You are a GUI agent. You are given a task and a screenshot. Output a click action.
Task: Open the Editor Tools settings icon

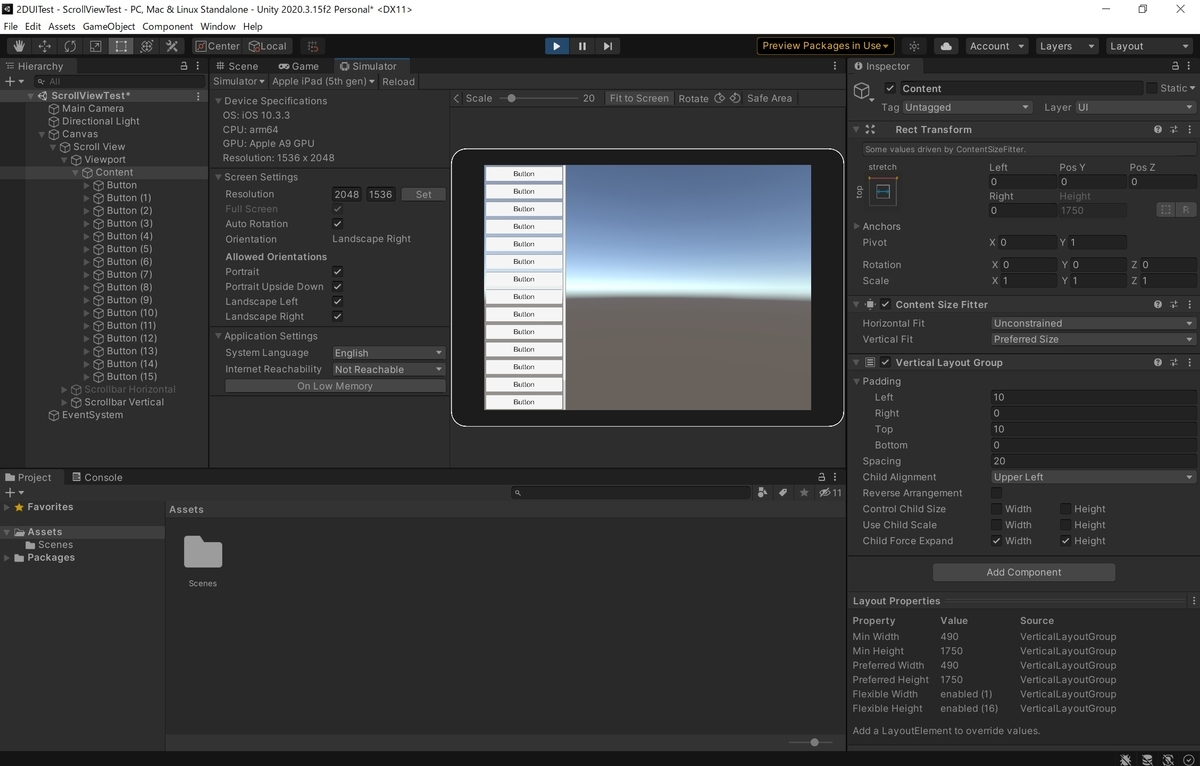coord(171,46)
